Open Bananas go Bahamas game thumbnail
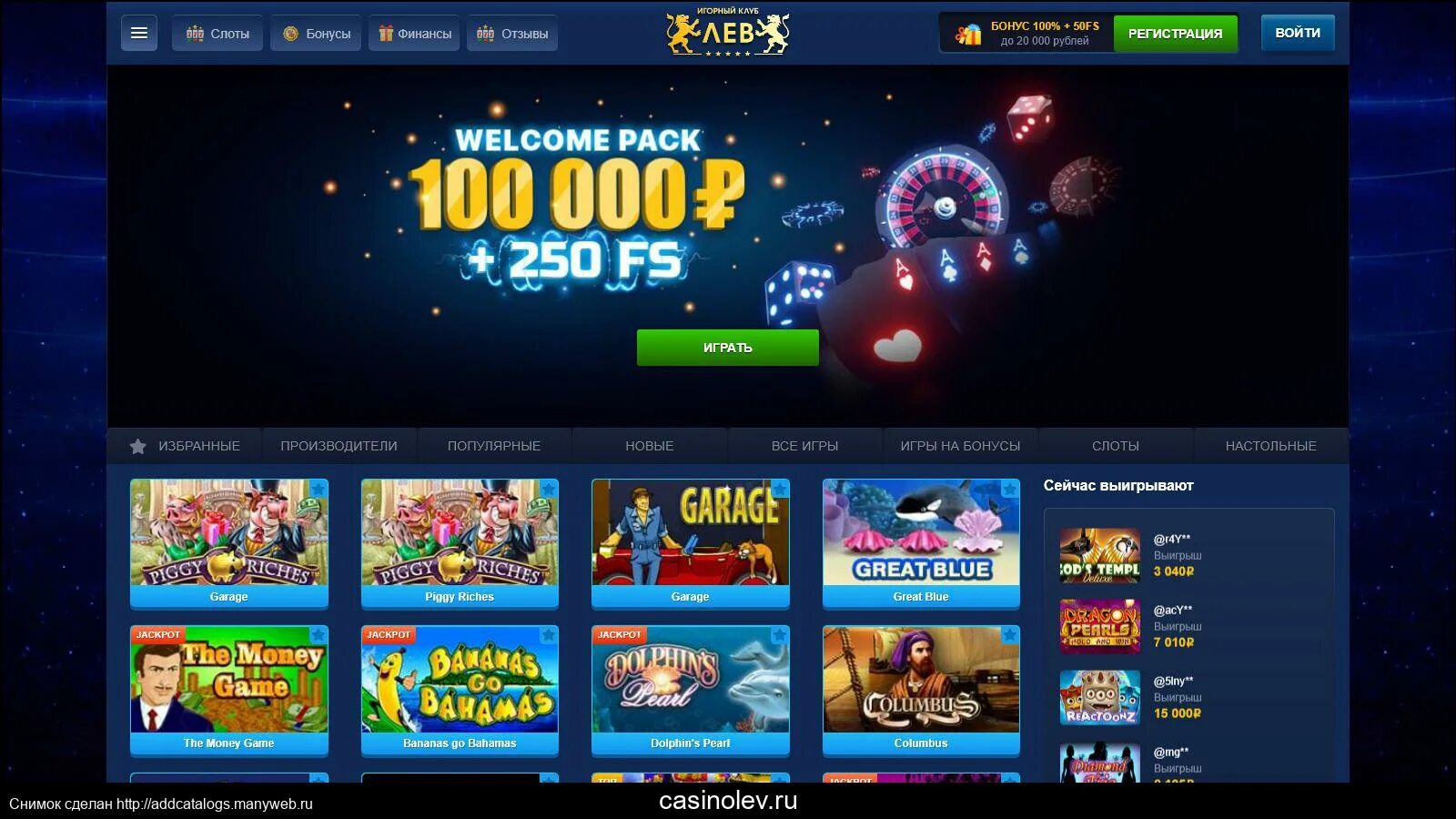 tap(460, 679)
